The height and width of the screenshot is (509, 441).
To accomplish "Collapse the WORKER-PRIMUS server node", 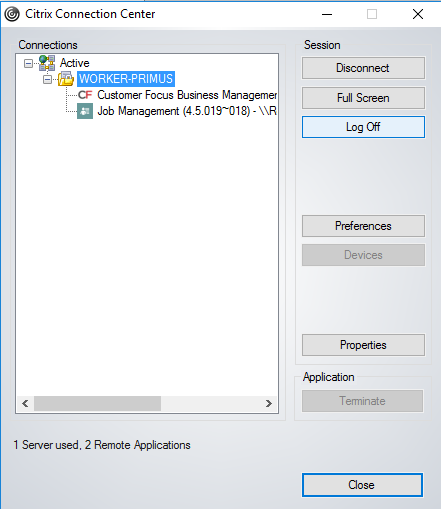I will 48,79.
